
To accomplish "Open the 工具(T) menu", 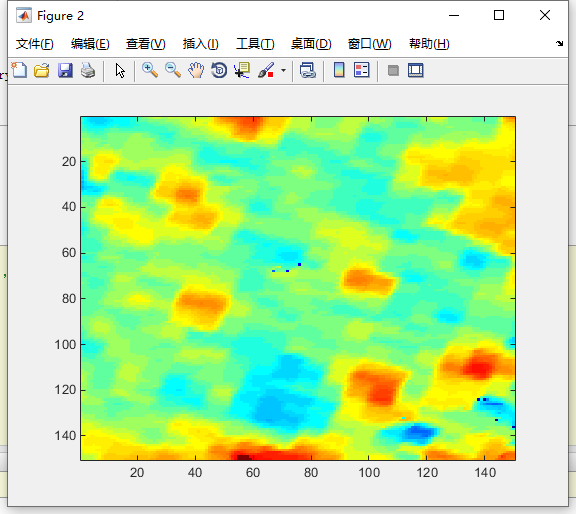I will coord(255,44).
